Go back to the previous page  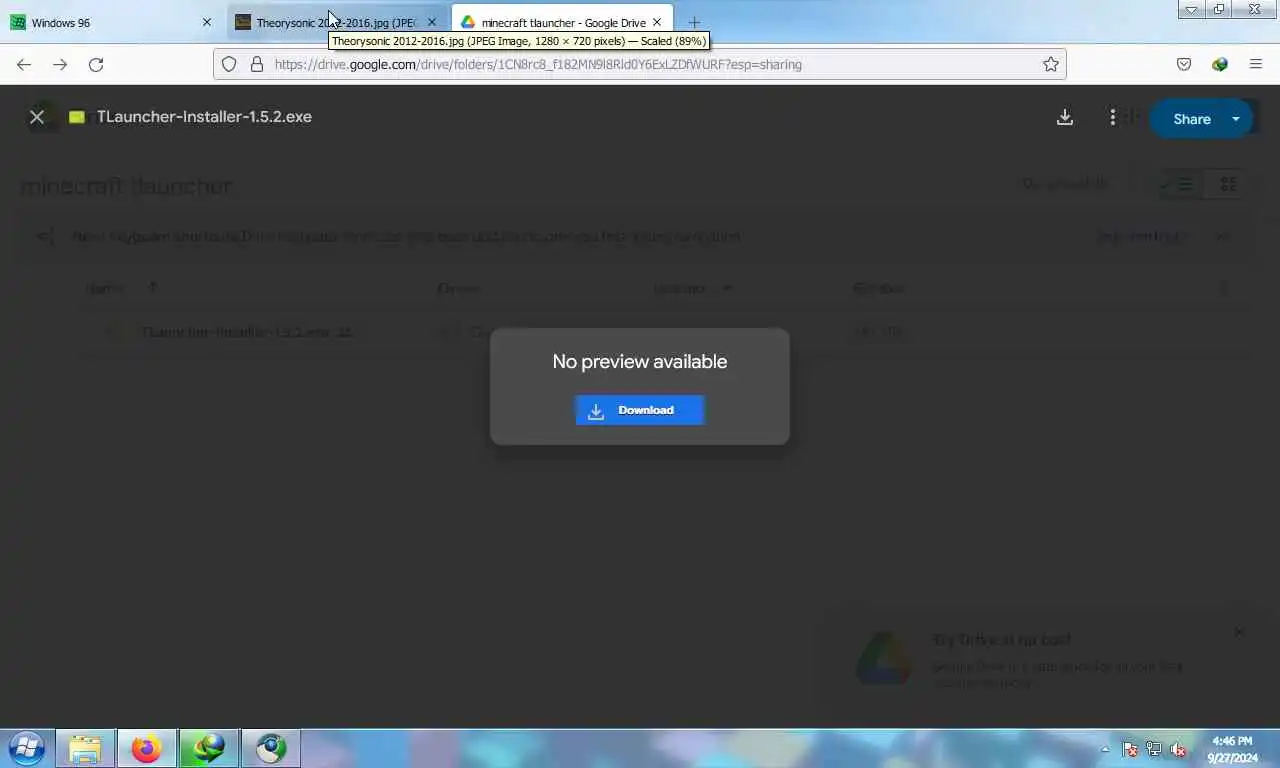(x=24, y=64)
